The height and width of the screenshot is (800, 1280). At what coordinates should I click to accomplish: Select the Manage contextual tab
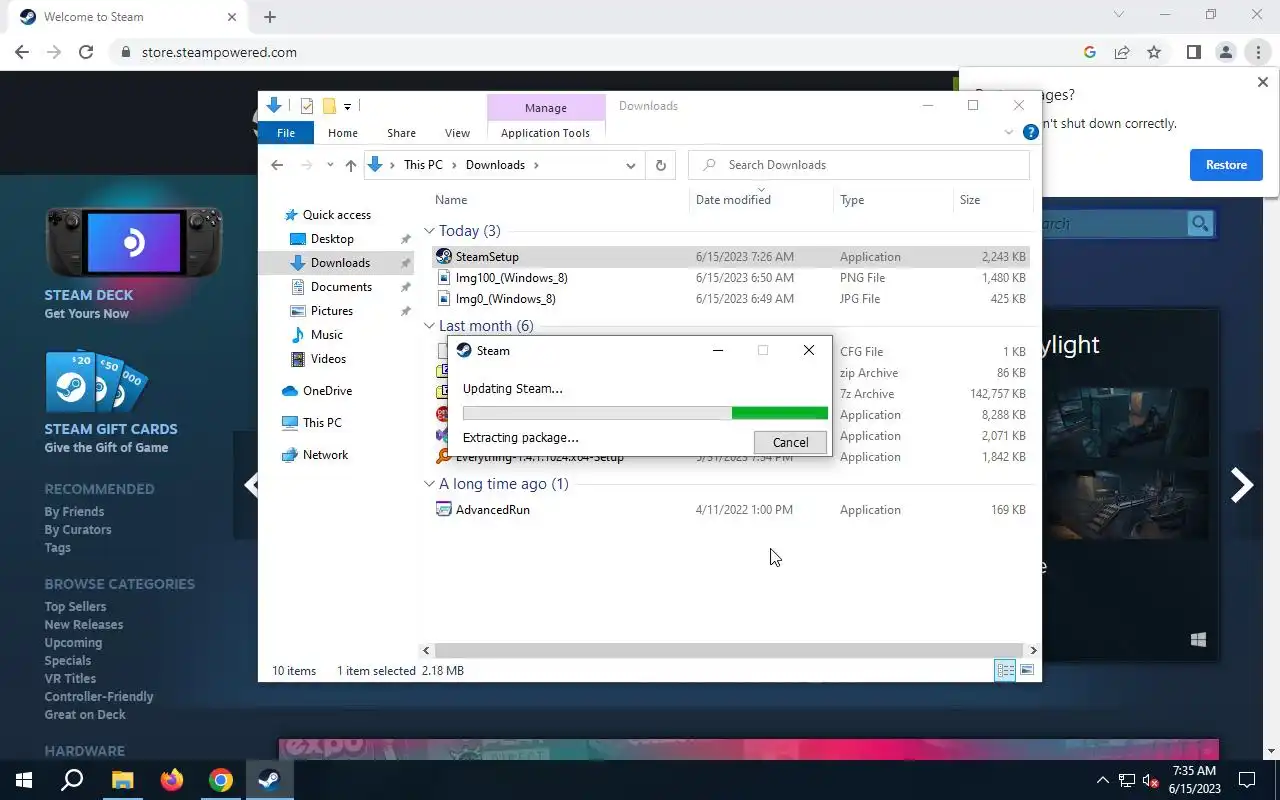tap(546, 108)
